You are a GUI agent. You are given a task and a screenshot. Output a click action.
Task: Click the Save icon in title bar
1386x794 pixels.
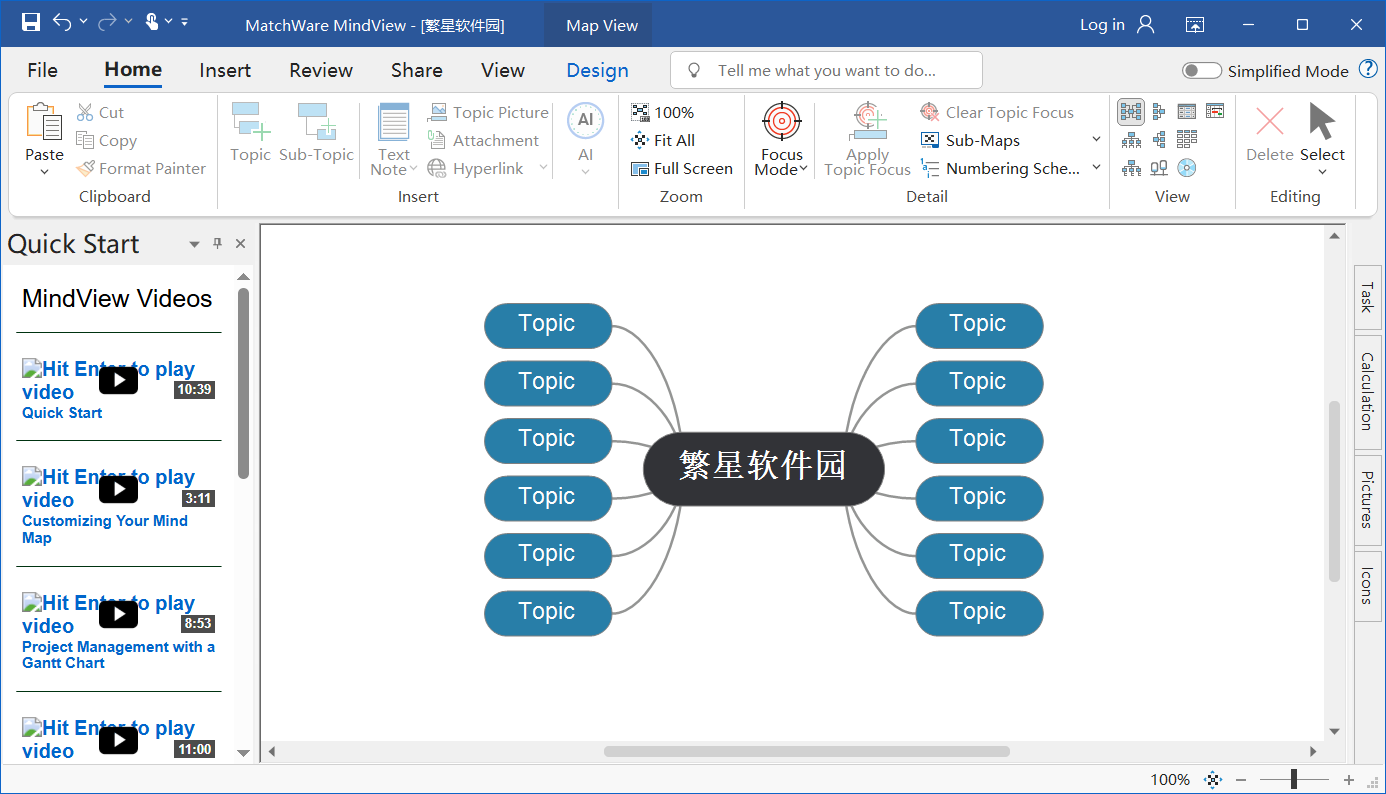click(x=31, y=22)
